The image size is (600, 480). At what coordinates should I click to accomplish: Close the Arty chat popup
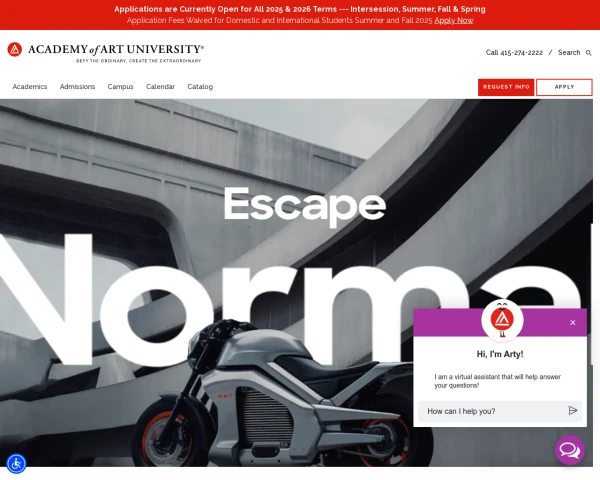[572, 323]
